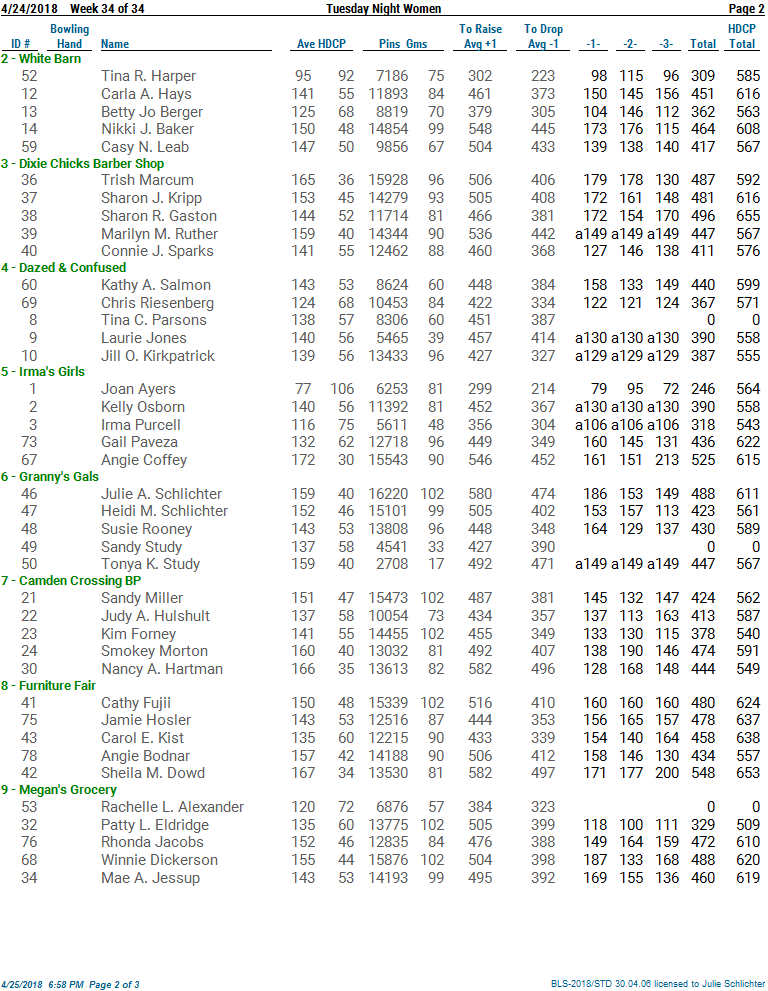Click the 'Tuesday Night Women' report title
Screen dimensions: 768x991
pyautogui.click(x=384, y=8)
